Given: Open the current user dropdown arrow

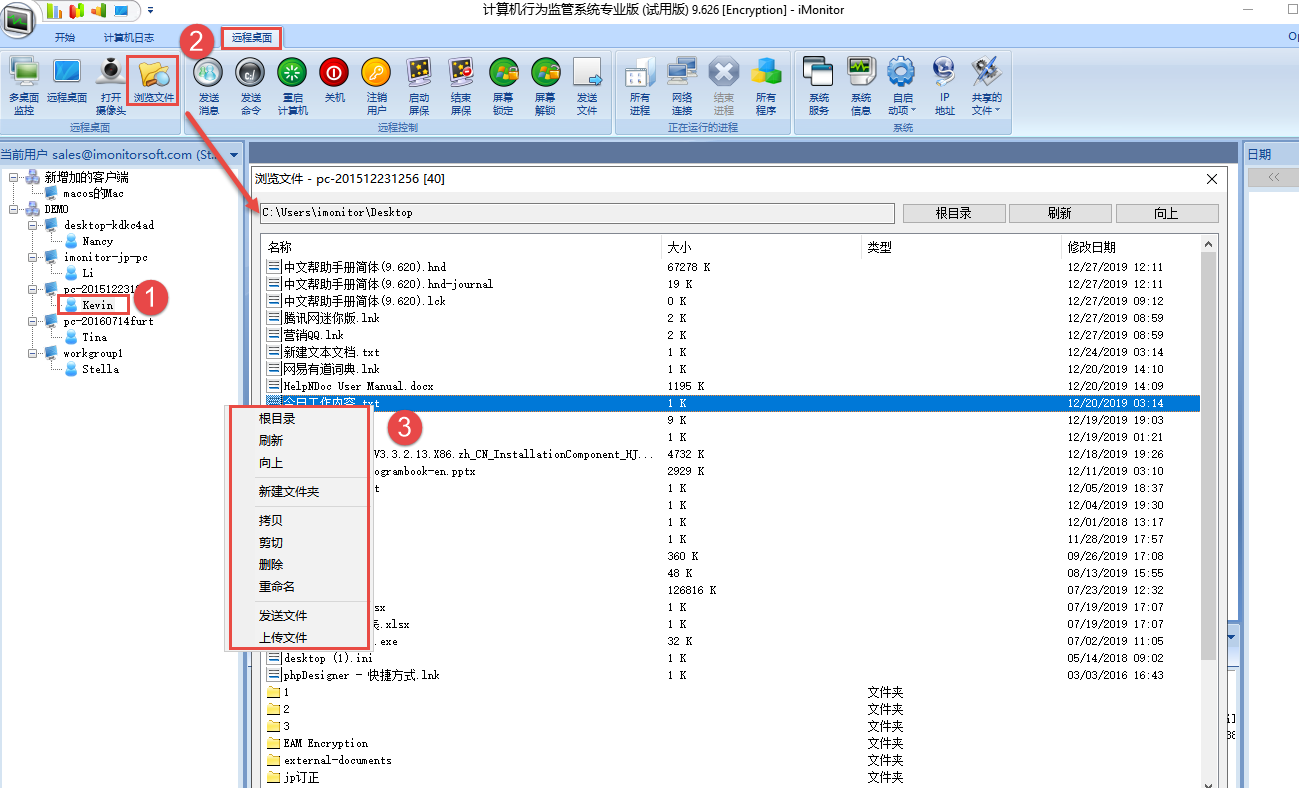Looking at the screenshot, I should (x=234, y=155).
